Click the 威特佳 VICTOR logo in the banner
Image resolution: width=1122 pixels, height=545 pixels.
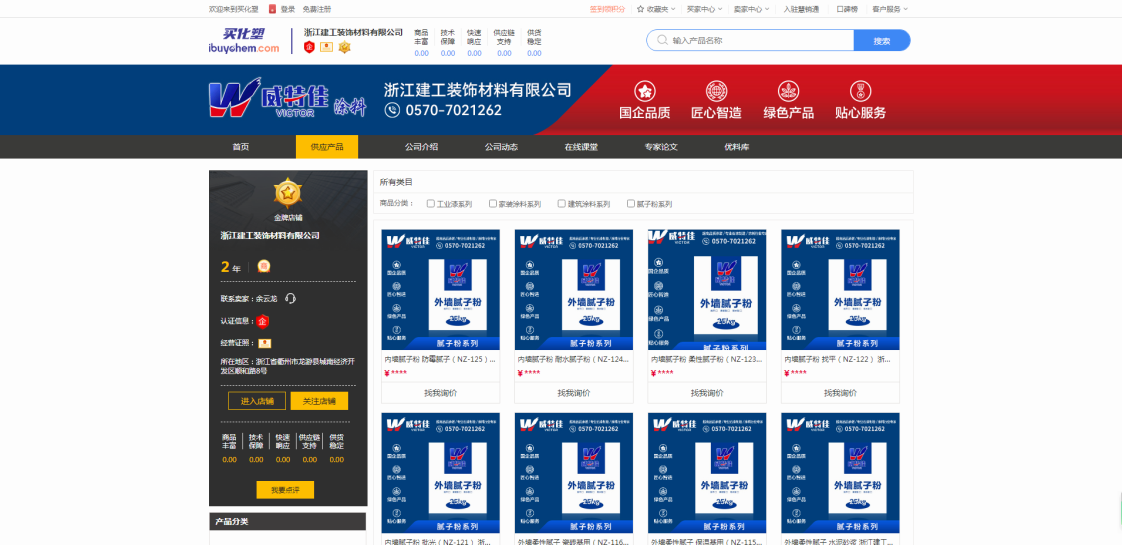(288, 99)
